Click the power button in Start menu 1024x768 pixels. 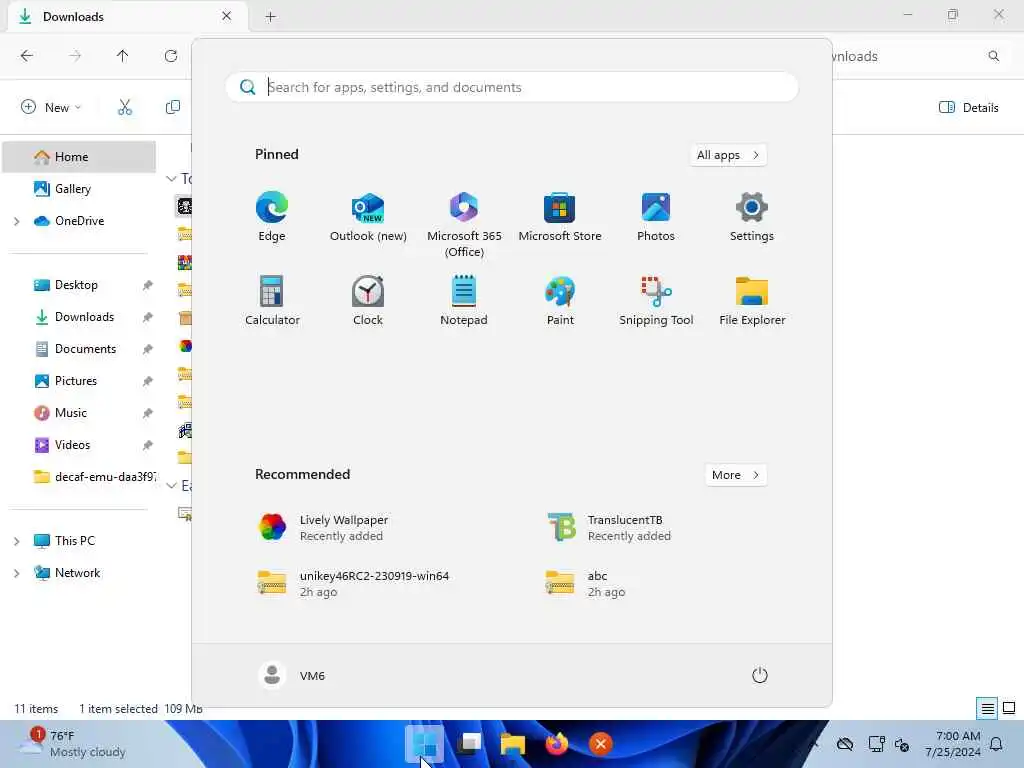760,675
